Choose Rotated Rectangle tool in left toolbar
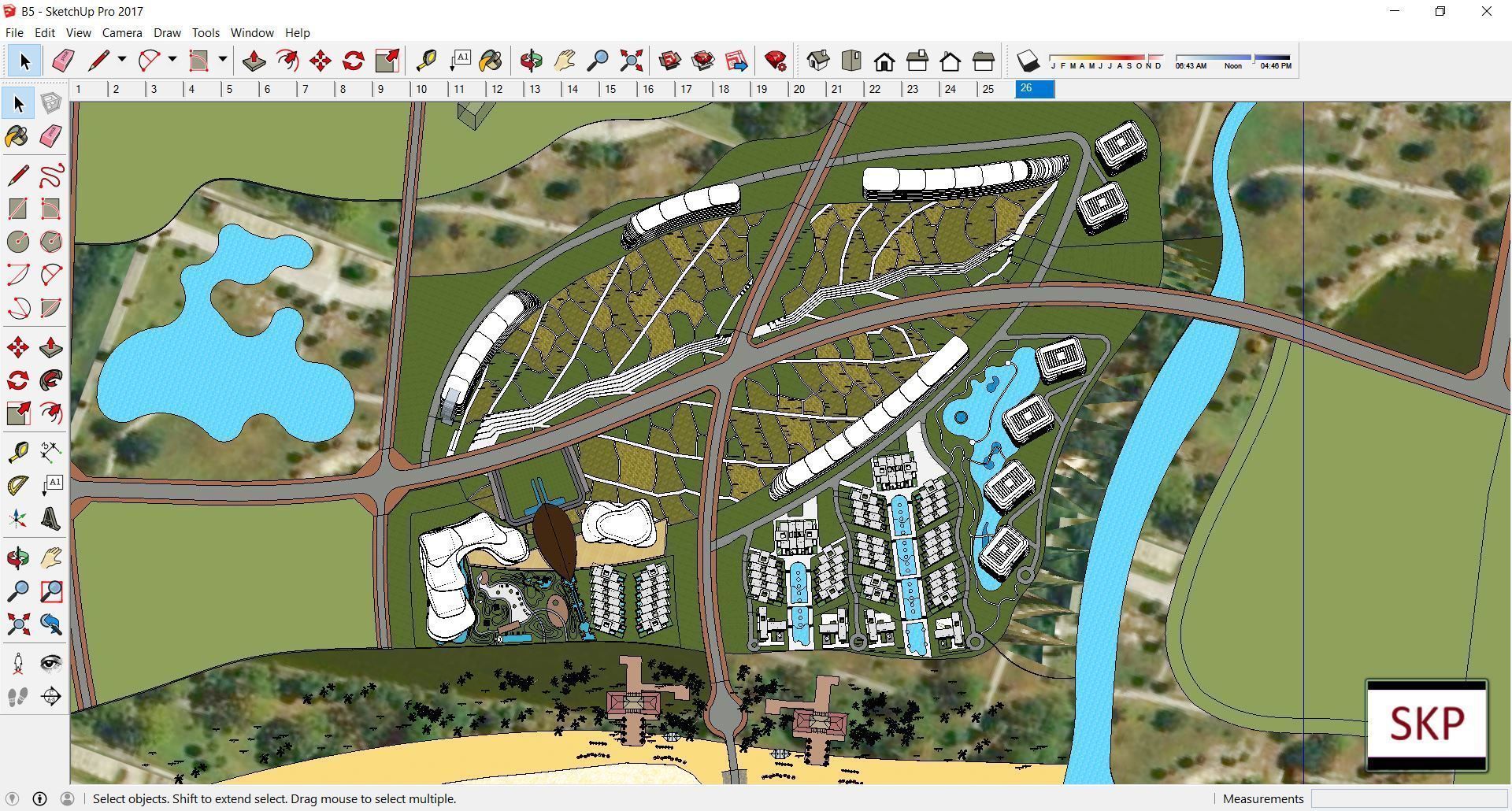 coord(50,208)
